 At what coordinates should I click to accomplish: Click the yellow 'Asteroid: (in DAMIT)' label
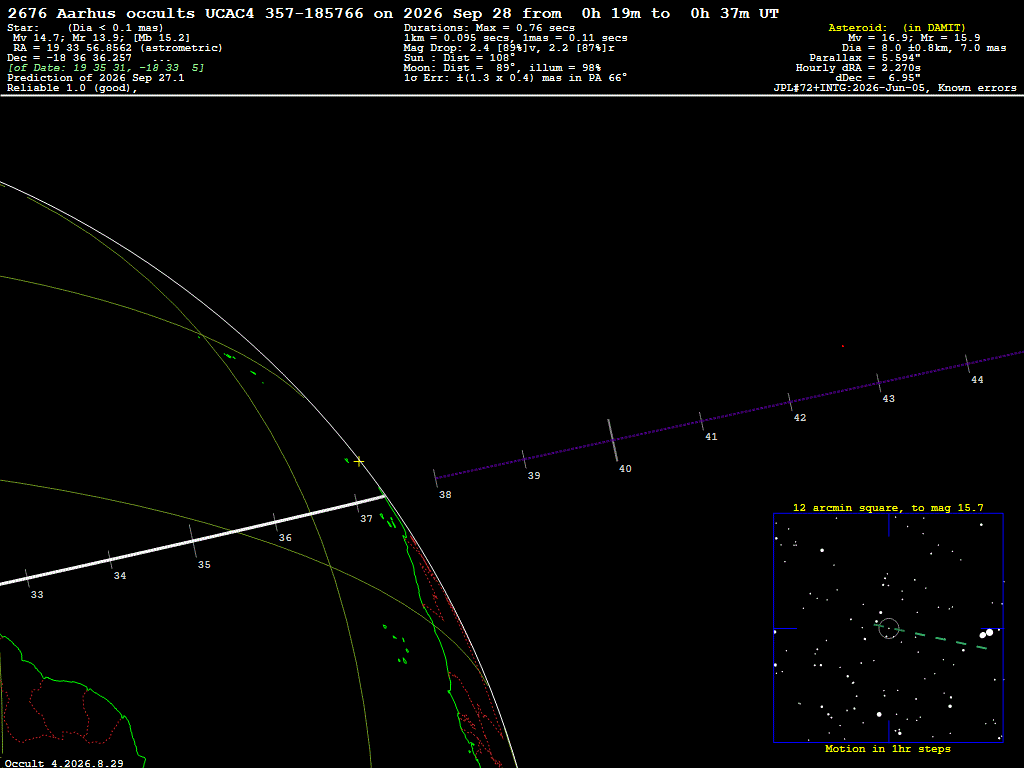(x=897, y=28)
